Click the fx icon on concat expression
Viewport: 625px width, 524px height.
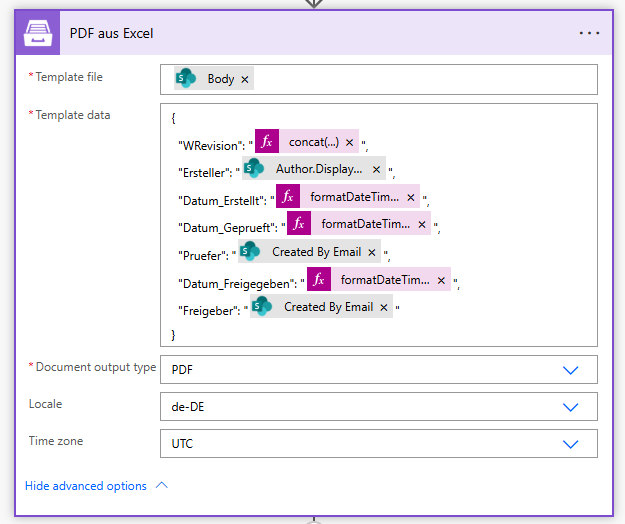pyautogui.click(x=267, y=142)
